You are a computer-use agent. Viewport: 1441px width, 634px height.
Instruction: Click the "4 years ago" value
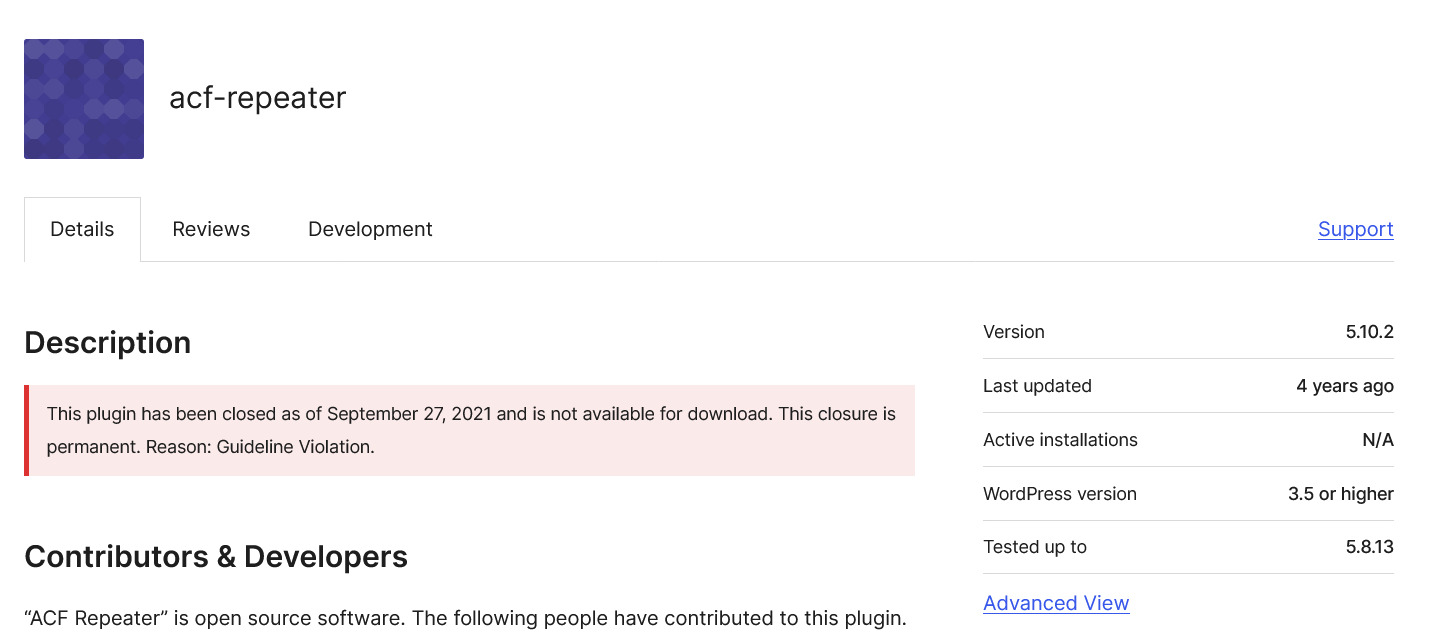(1344, 386)
